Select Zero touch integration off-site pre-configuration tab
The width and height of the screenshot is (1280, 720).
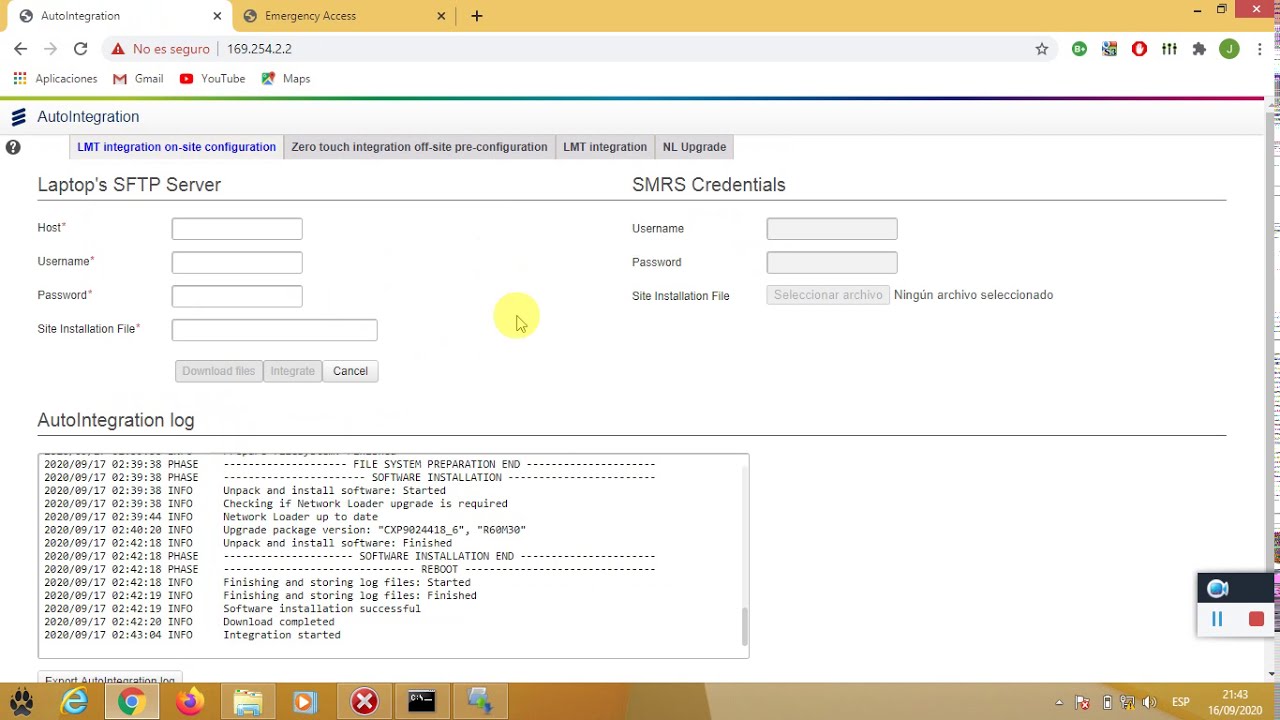click(419, 147)
